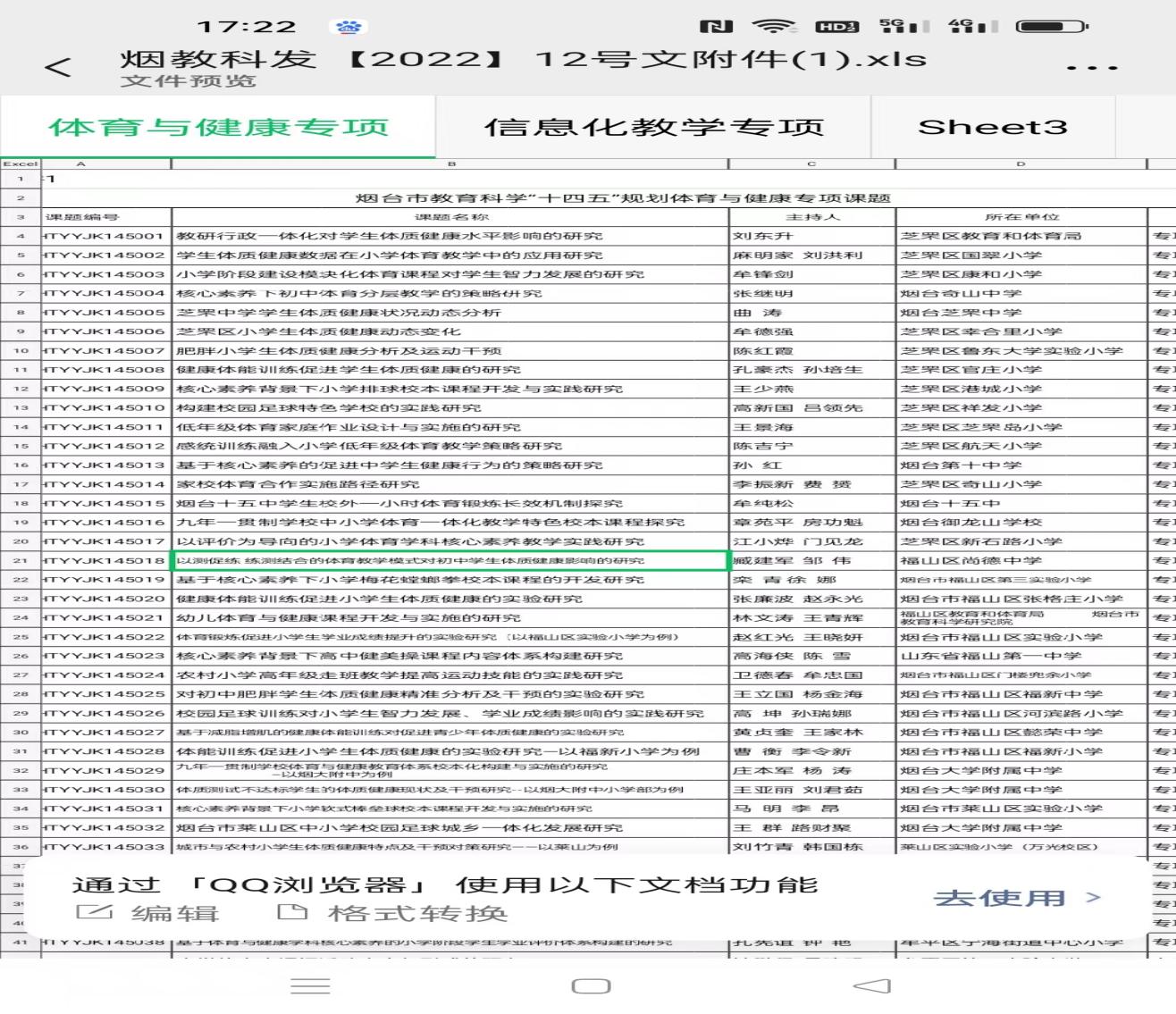
Task: Select cell 王少燕
Action: pyautogui.click(x=812, y=389)
